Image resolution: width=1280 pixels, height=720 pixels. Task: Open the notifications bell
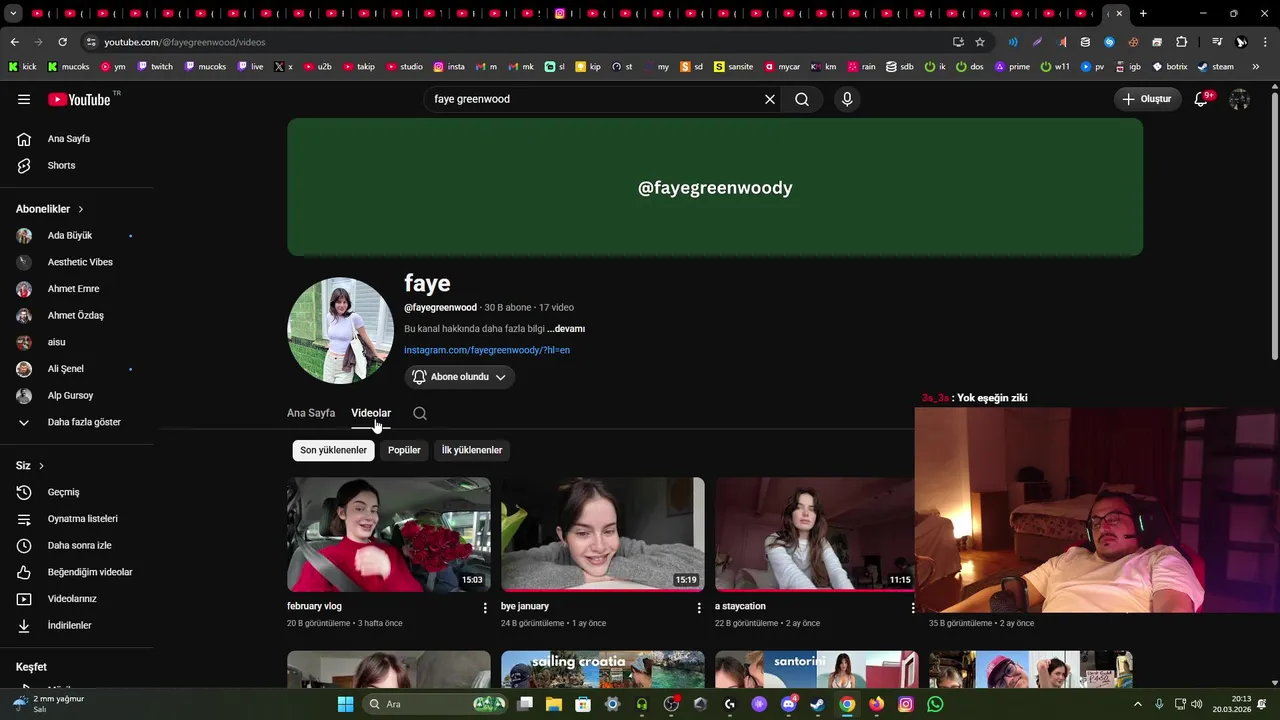pos(1202,99)
